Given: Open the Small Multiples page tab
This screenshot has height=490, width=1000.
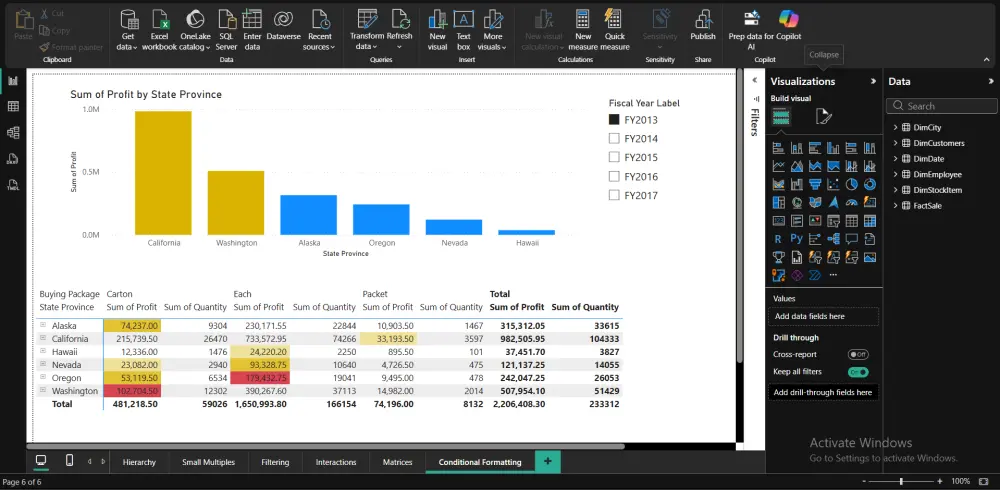Looking at the screenshot, I should pos(209,462).
